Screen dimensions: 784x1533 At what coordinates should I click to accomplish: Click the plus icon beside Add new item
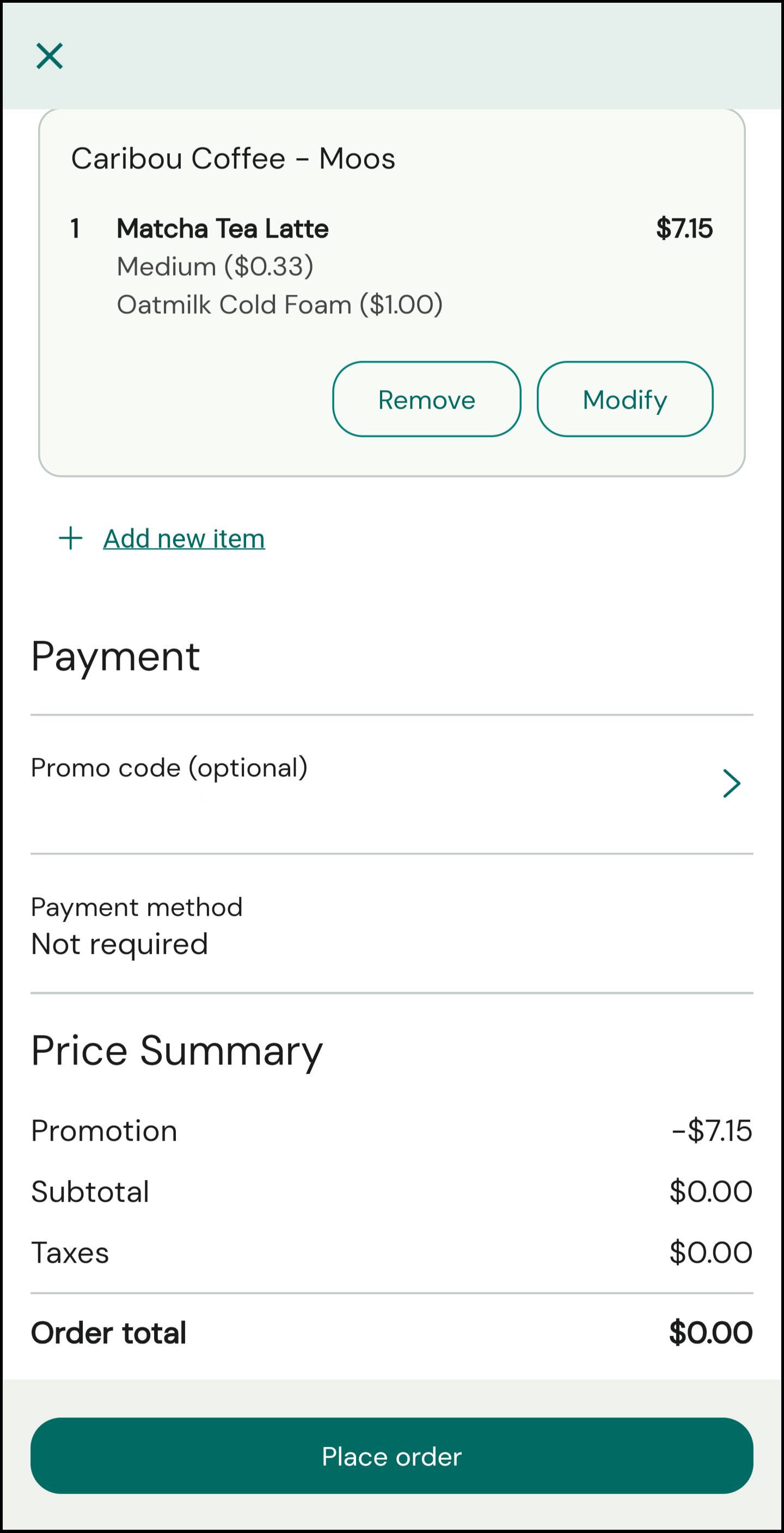tap(71, 538)
